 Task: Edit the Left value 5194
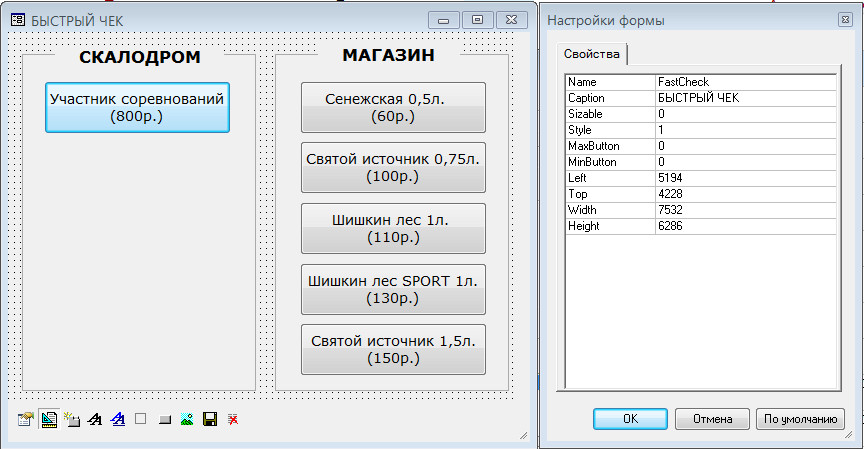click(746, 178)
